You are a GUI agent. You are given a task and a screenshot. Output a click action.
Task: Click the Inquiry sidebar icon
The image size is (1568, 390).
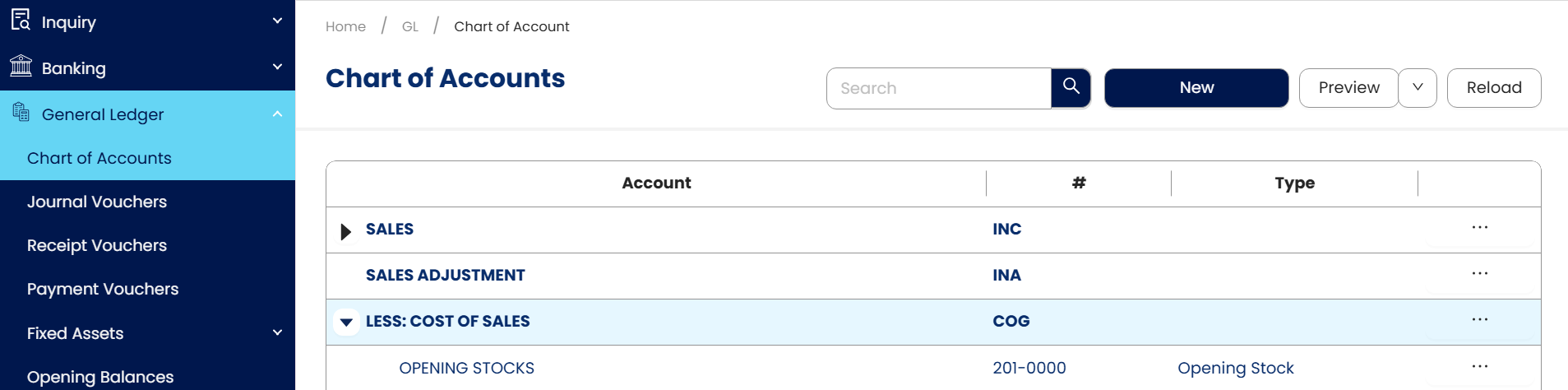click(21, 20)
